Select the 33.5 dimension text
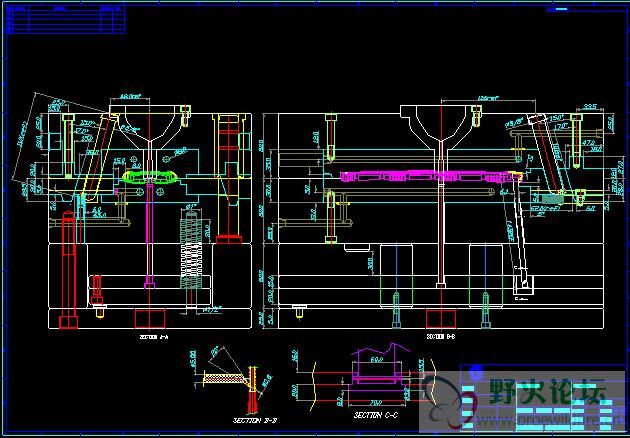 pyautogui.click(x=590, y=106)
